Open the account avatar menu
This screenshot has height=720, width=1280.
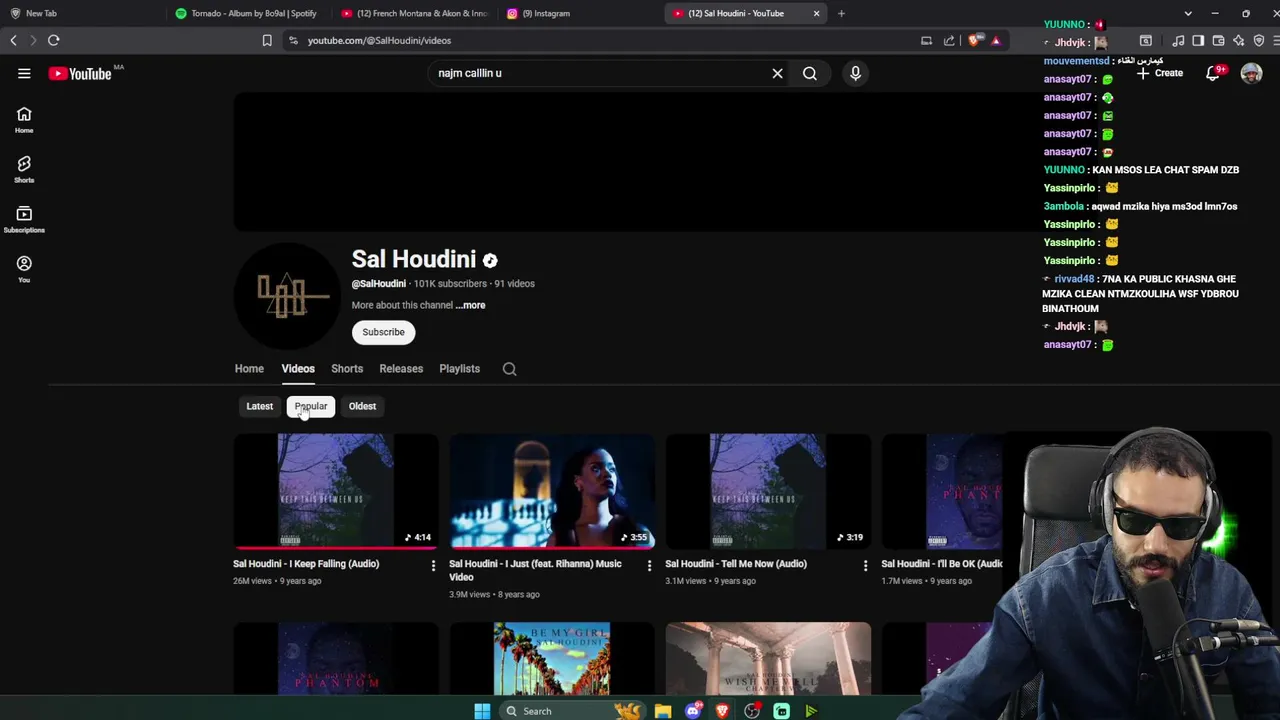[1251, 73]
